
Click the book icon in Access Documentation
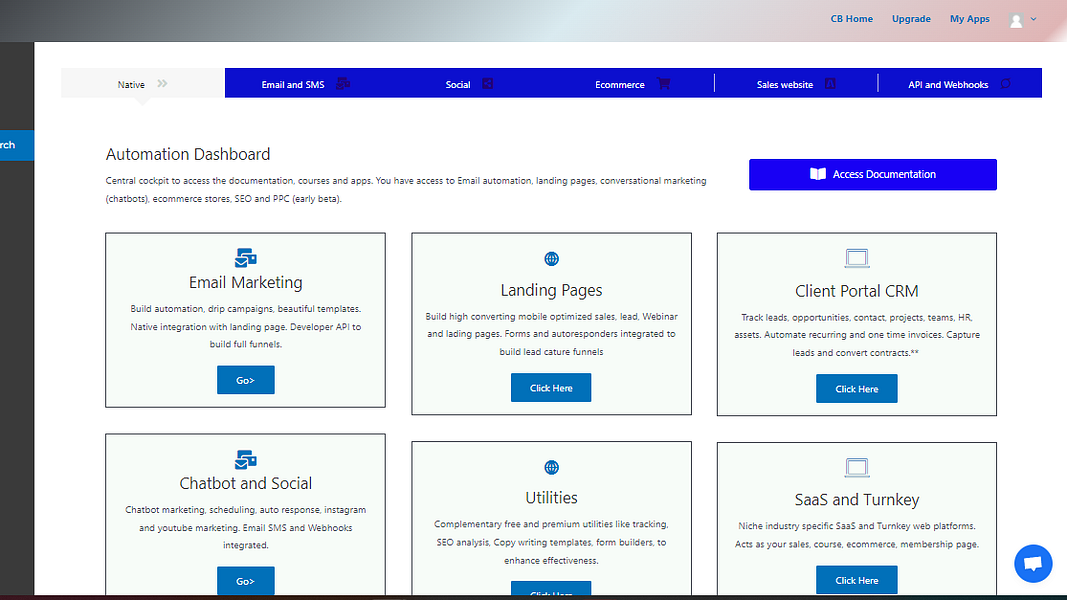click(818, 174)
